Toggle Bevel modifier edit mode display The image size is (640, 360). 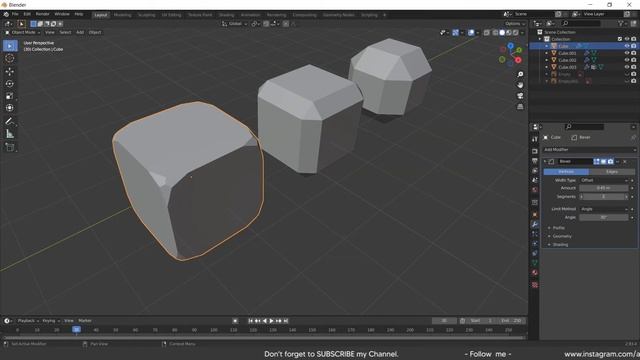coord(596,162)
